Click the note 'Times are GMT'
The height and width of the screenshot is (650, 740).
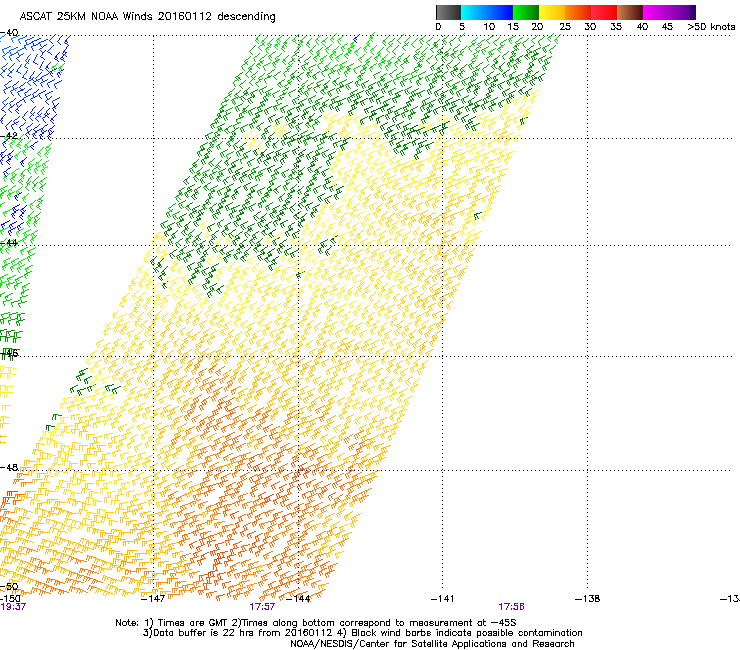tap(193, 623)
